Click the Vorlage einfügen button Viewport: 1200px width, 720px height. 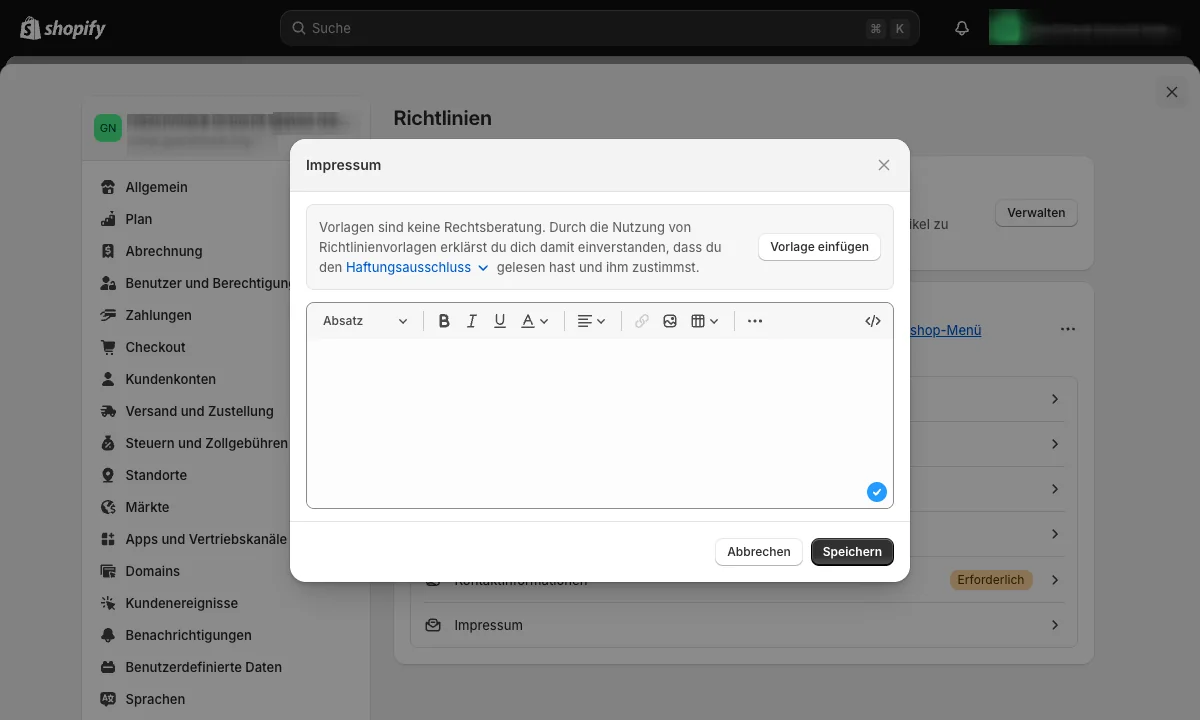pos(819,247)
